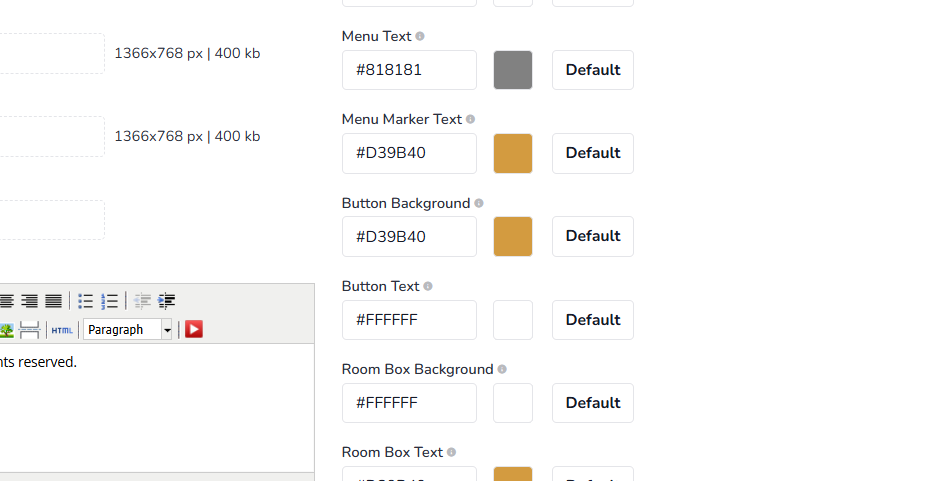The image size is (928, 481).
Task: Click the Button Background hex field
Action: (410, 236)
